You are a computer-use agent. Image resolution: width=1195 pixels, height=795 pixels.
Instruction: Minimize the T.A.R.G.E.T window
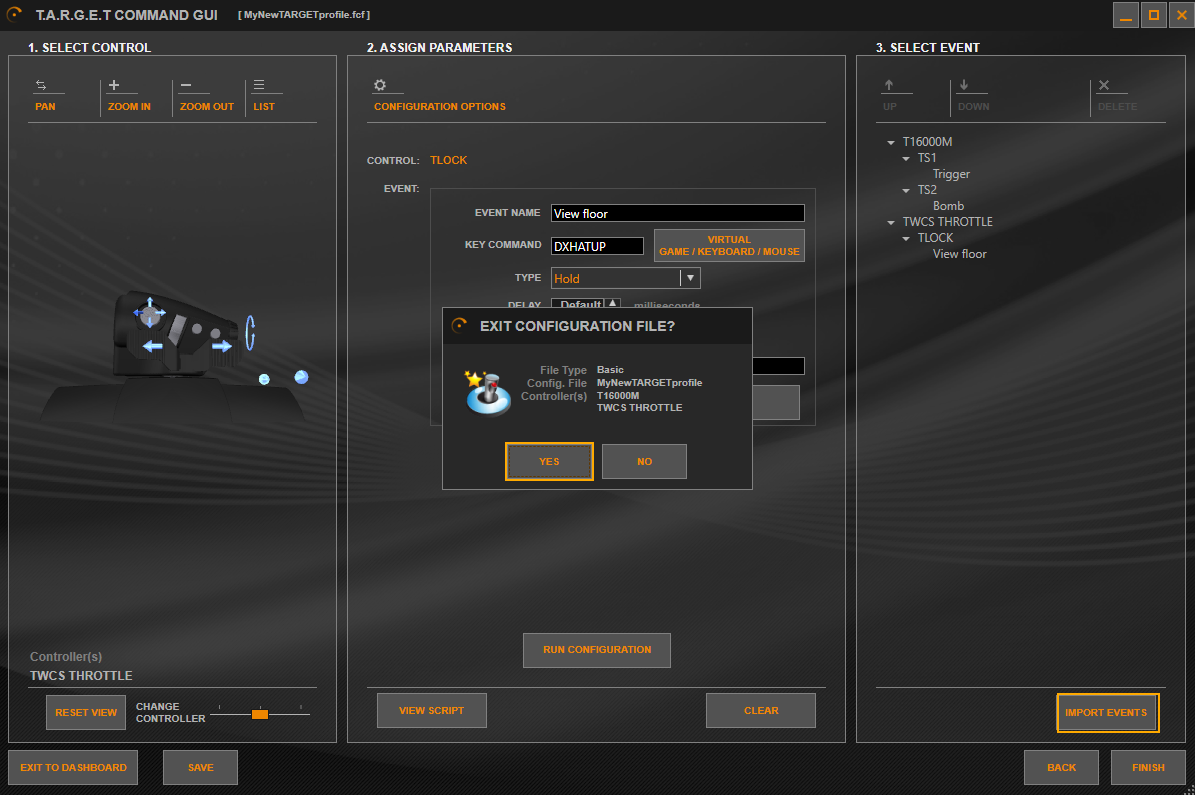point(1126,14)
